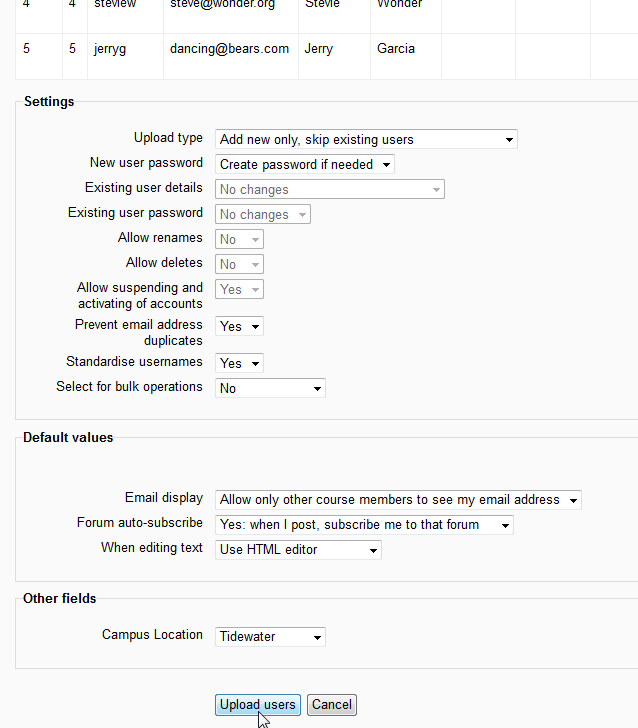Click the dancing@bears.com email cell
The image size is (638, 728).
(229, 49)
